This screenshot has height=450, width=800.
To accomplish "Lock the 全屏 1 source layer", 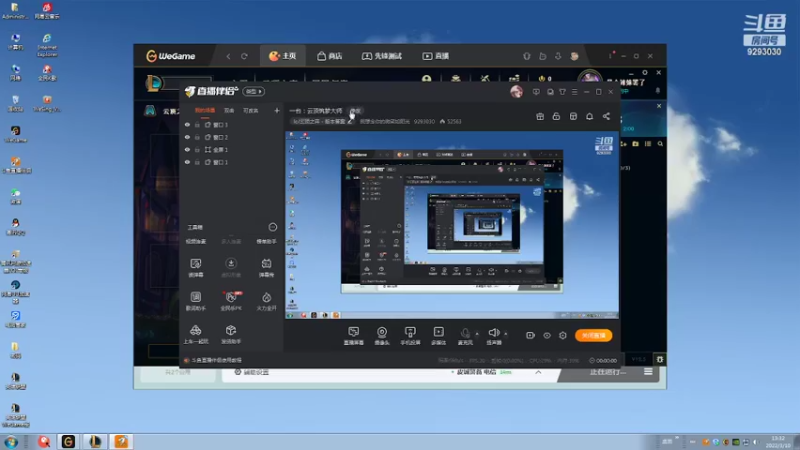I will pyautogui.click(x=197, y=149).
